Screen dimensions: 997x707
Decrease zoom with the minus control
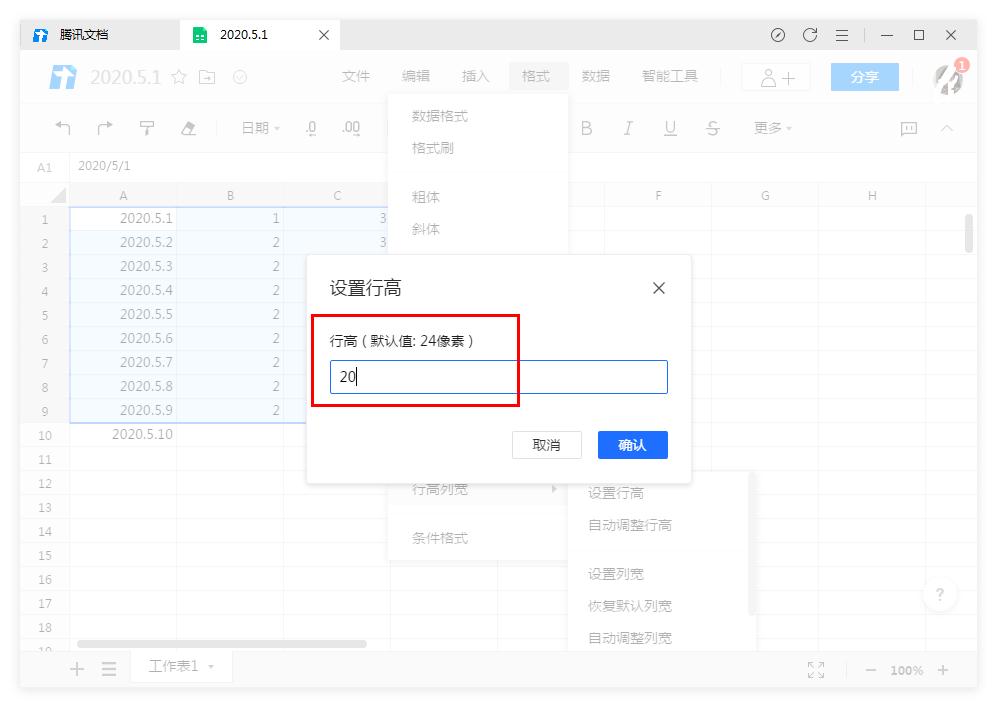pyautogui.click(x=869, y=670)
